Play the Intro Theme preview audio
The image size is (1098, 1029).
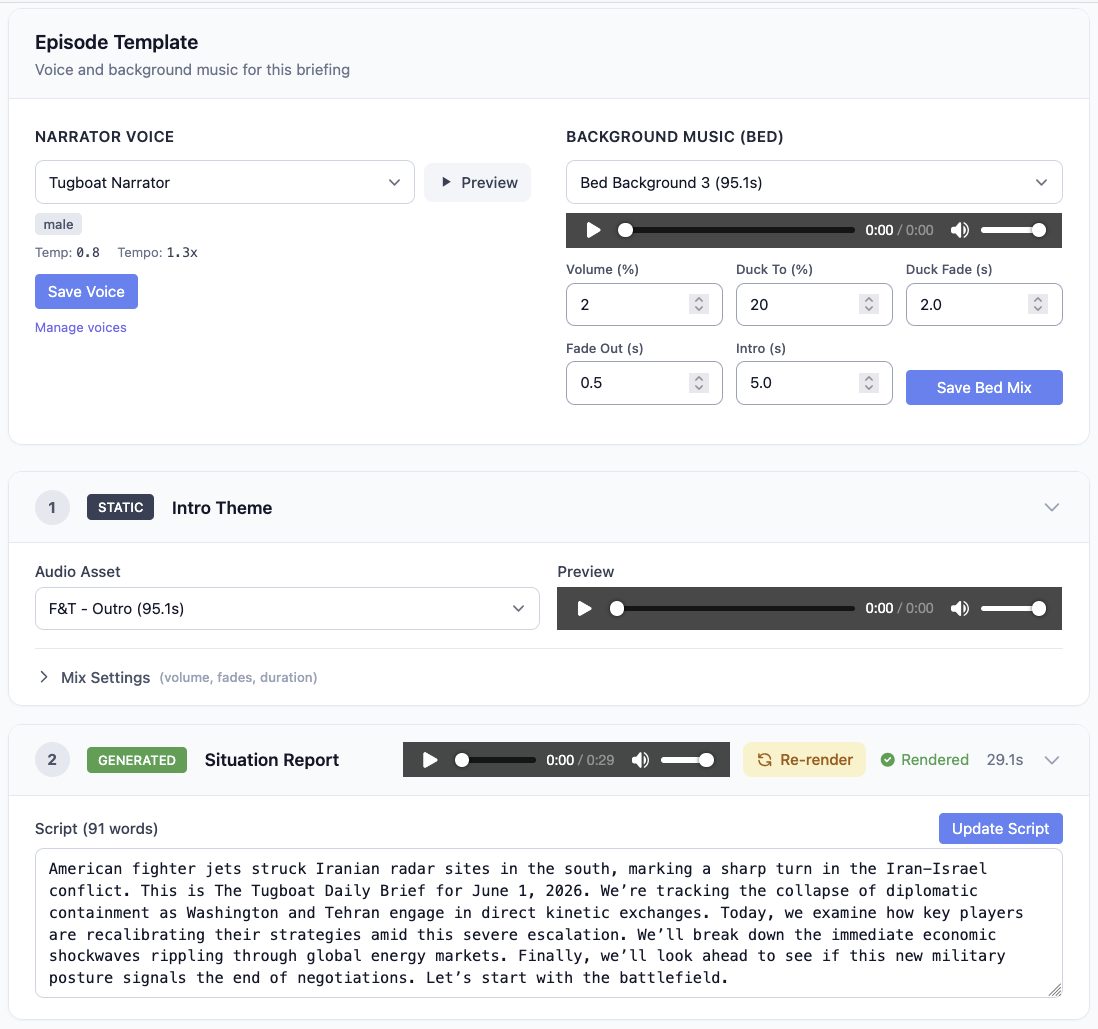(x=584, y=609)
